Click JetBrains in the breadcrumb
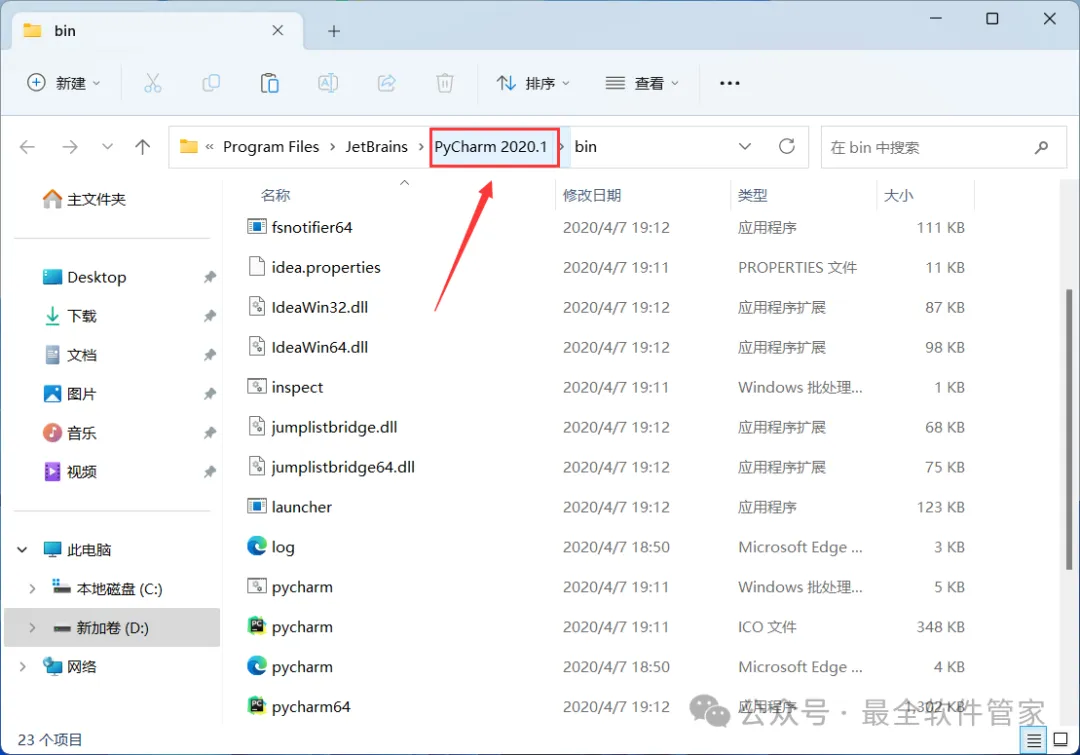Screen dimensions: 1080x755 coord(377,147)
